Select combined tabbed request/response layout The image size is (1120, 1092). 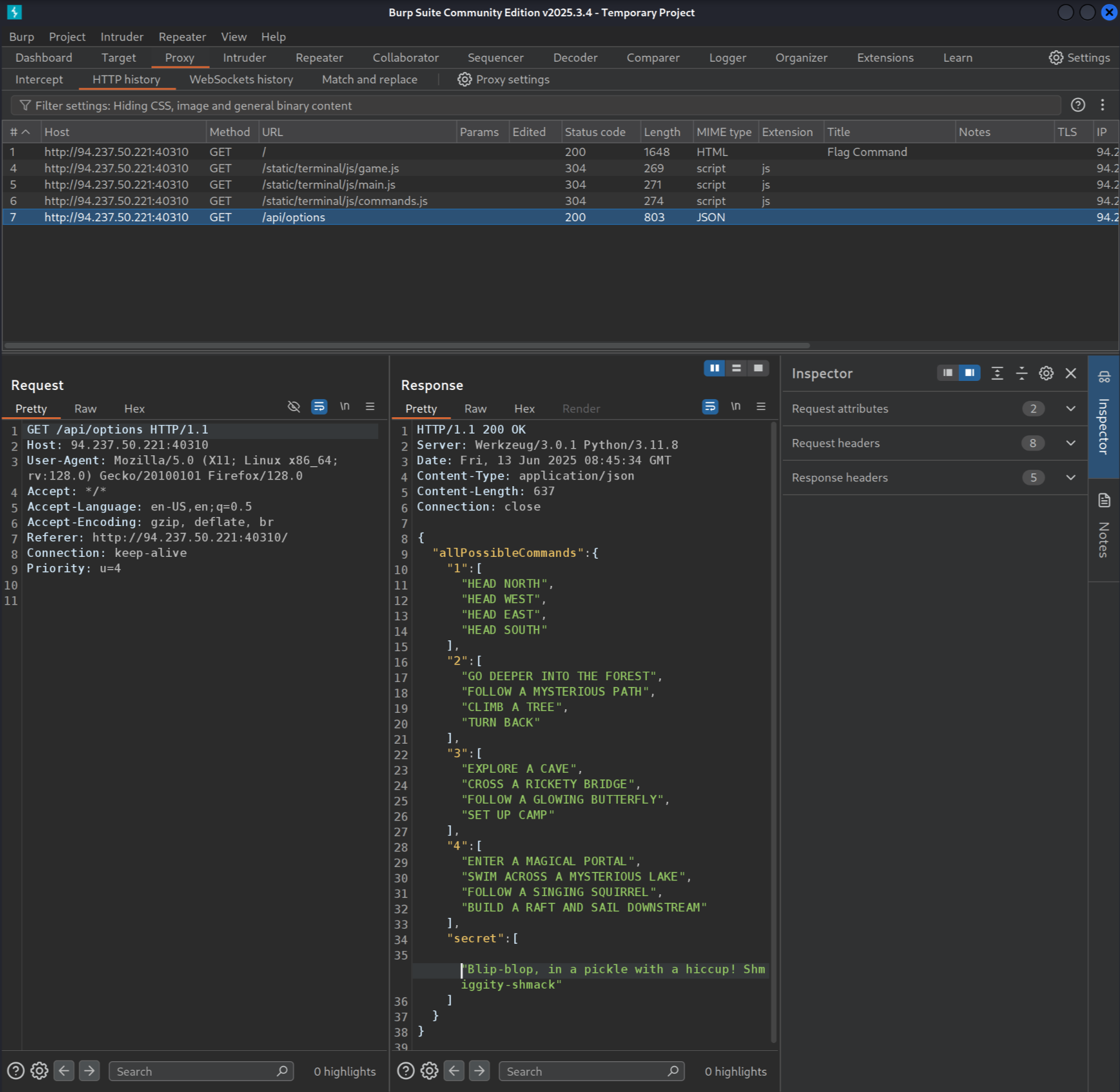[758, 368]
